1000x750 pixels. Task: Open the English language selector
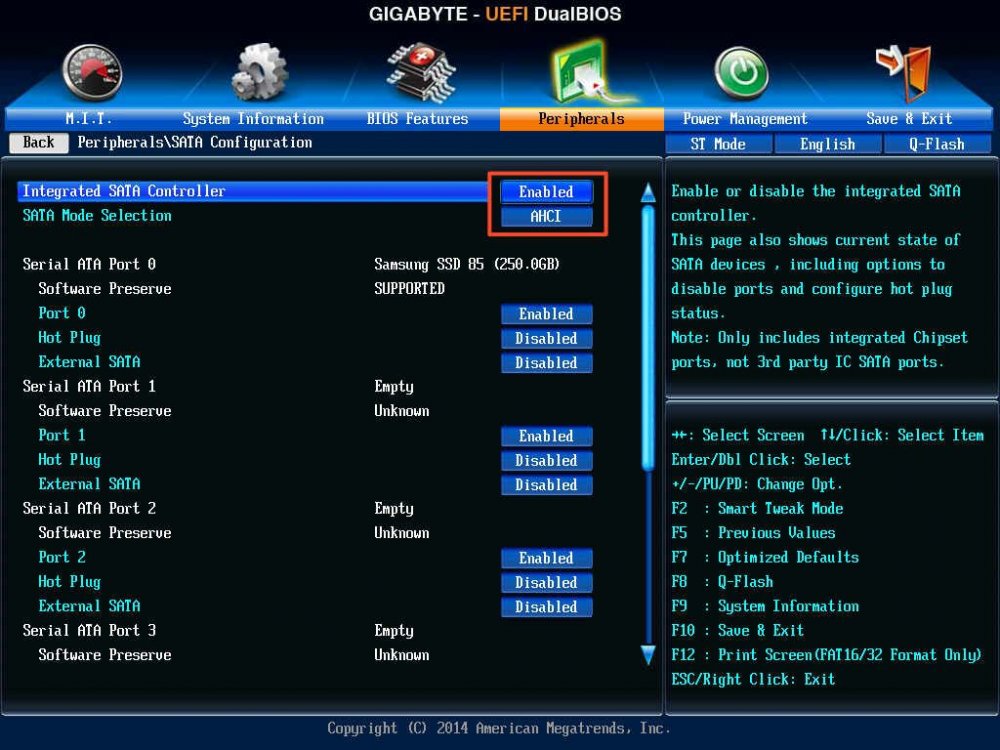[x=828, y=144]
